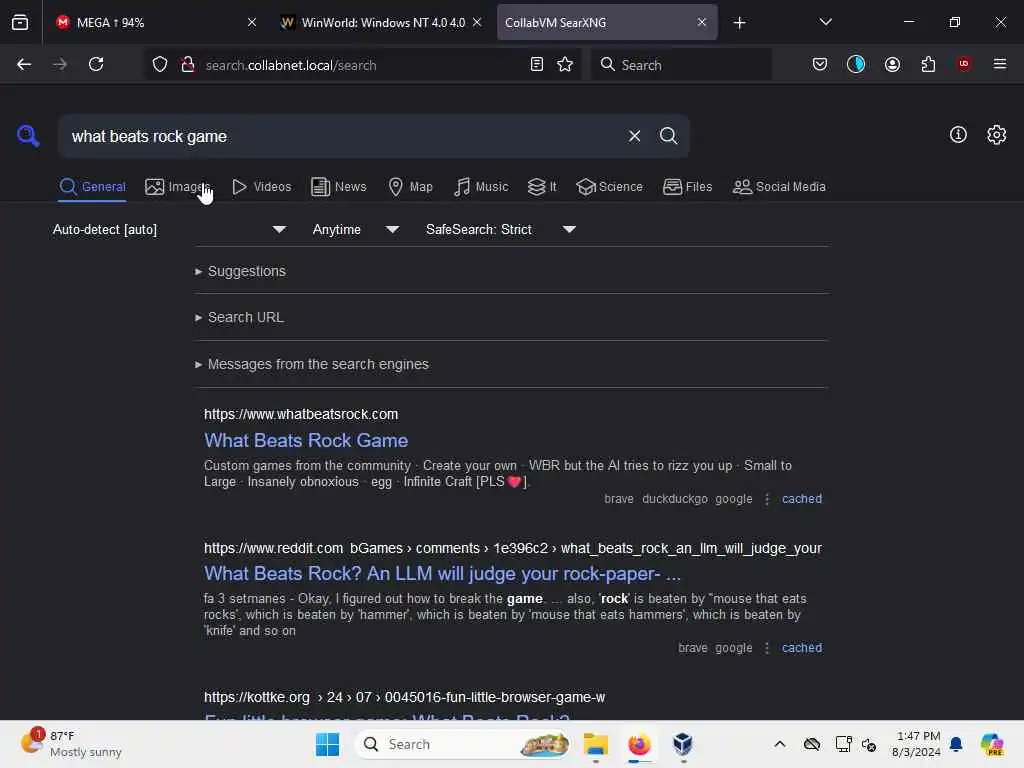
Task: Select the Science search category
Action: 609,187
